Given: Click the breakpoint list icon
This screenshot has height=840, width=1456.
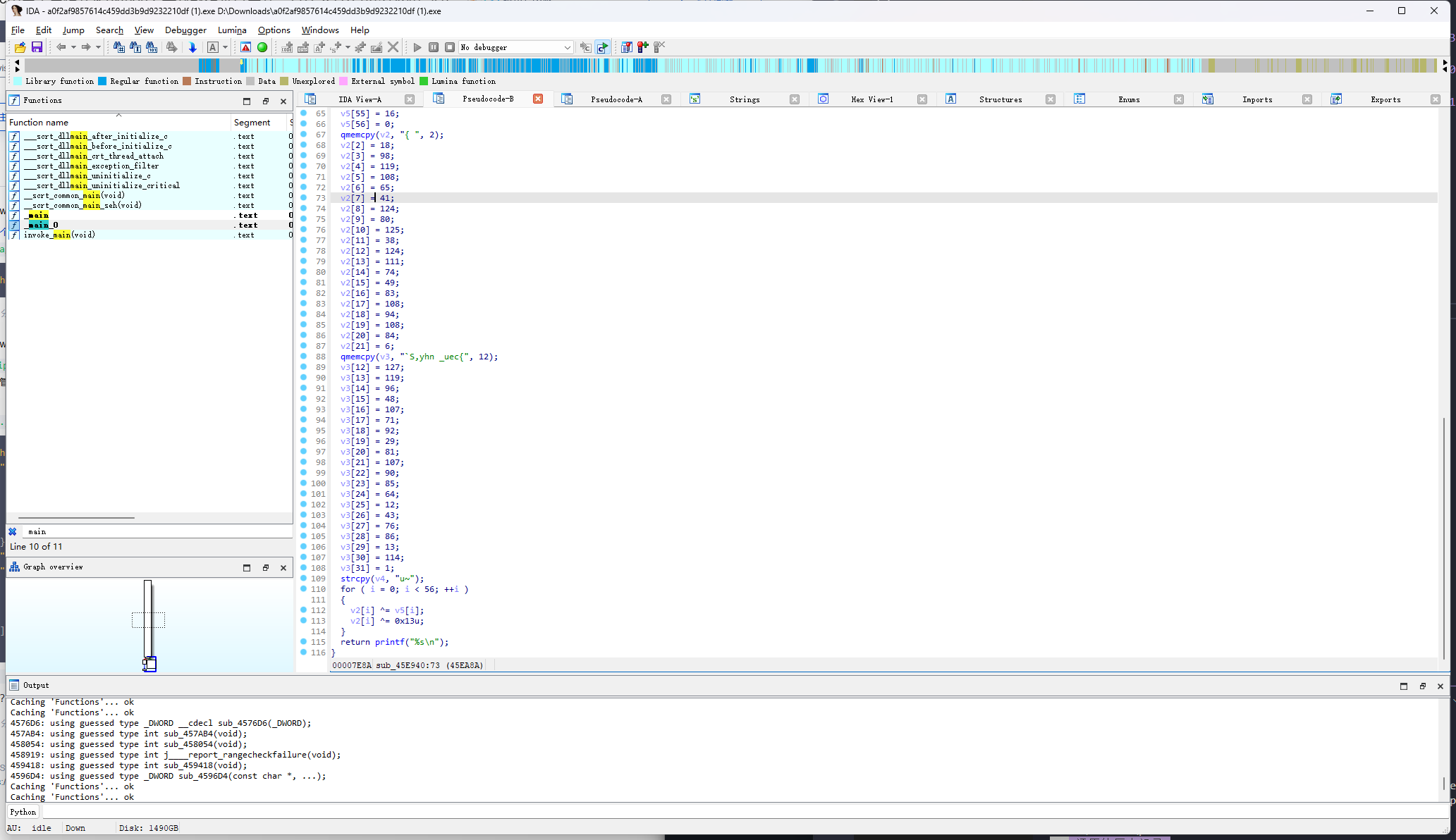Looking at the screenshot, I should click(x=626, y=47).
